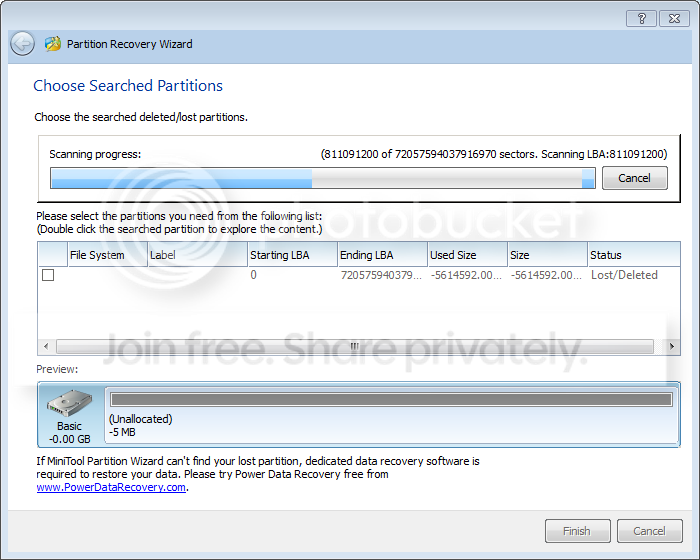Click the Partition Recovery Wizard title icon
Screen dimensions: 700x560
tap(53, 44)
